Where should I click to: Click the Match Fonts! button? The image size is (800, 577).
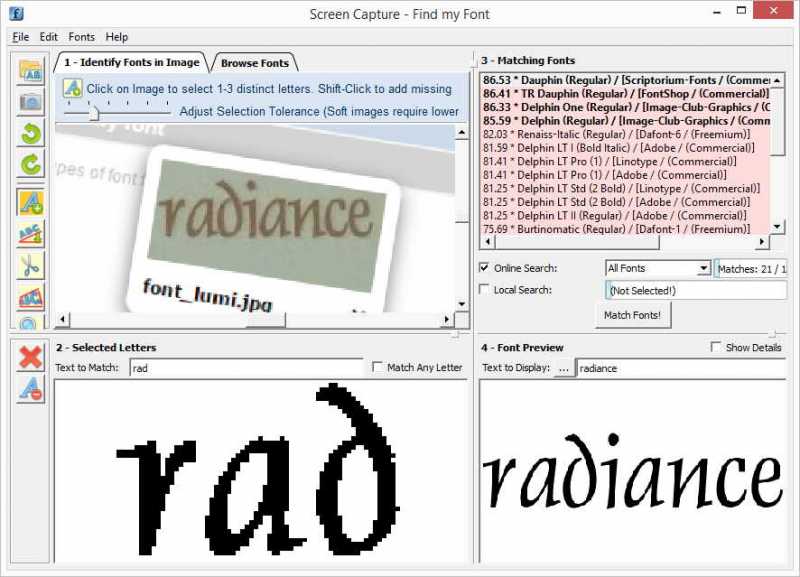click(632, 315)
